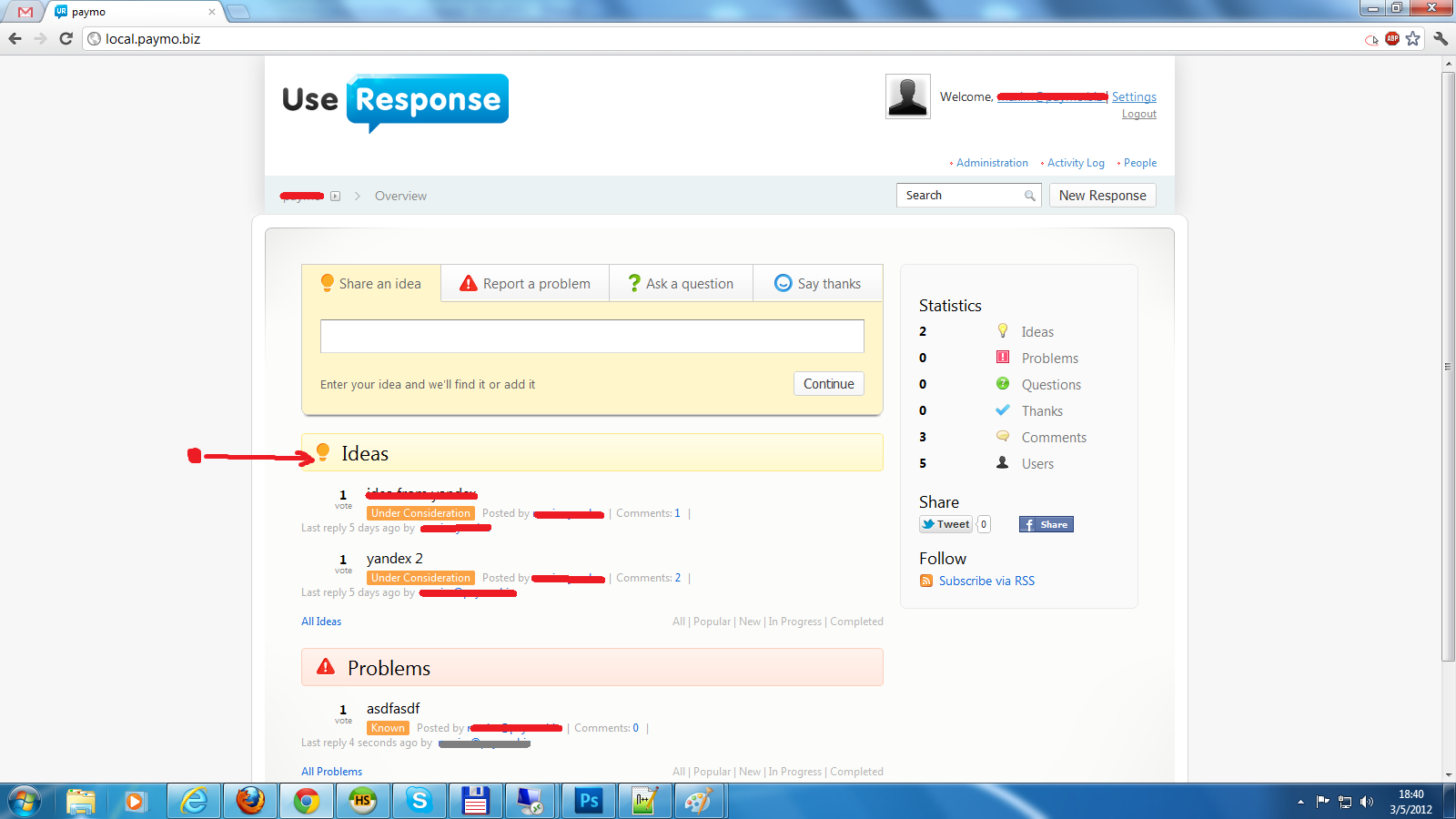Screen dimensions: 1456x819
Task: Select the Ask a question tab
Action: point(681,284)
